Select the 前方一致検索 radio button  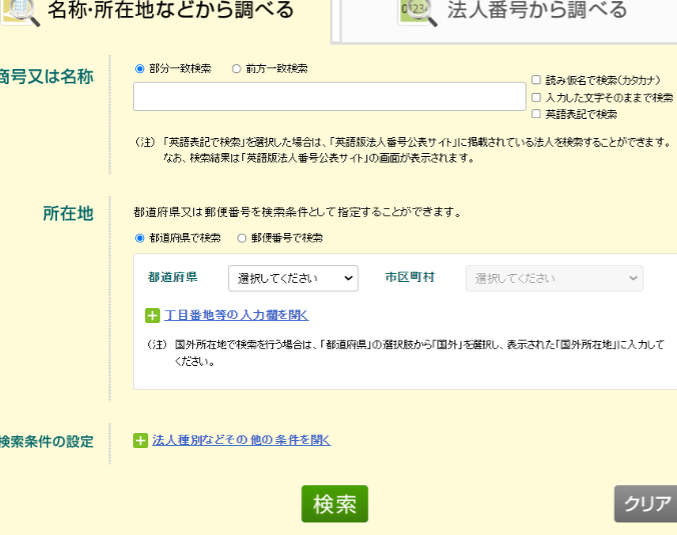(x=237, y=69)
